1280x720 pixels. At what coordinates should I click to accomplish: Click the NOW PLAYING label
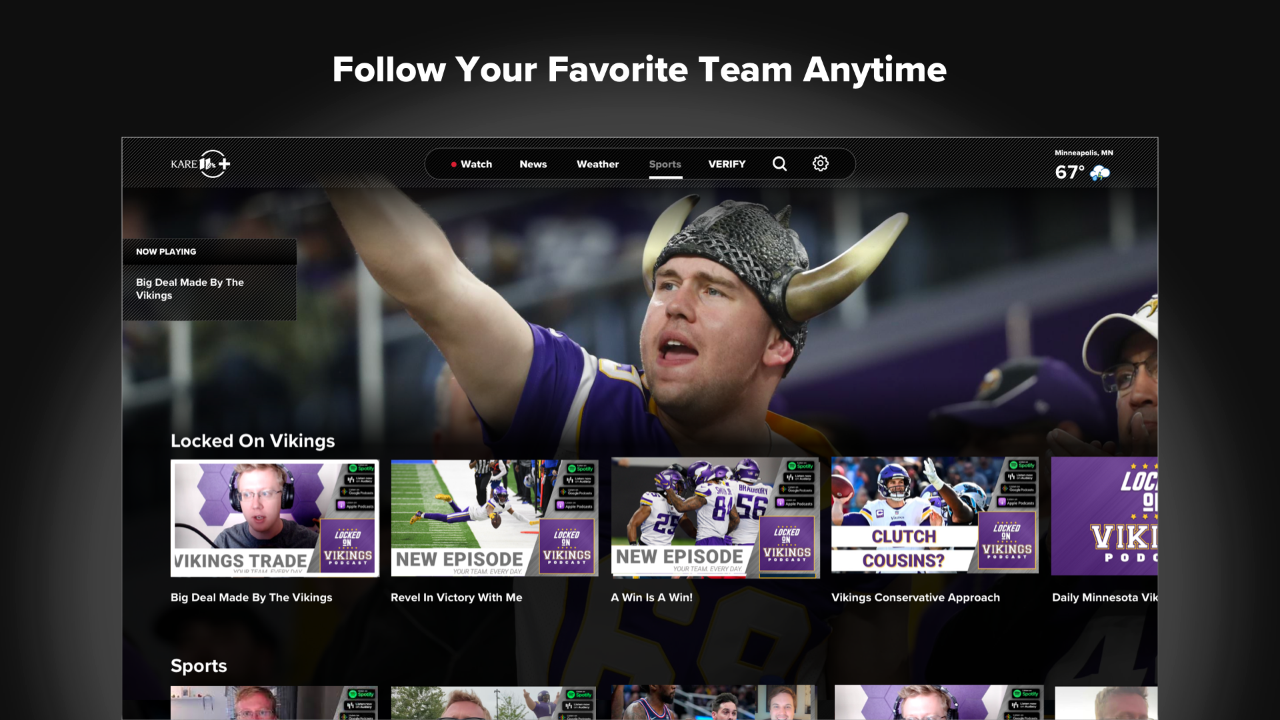pos(166,252)
